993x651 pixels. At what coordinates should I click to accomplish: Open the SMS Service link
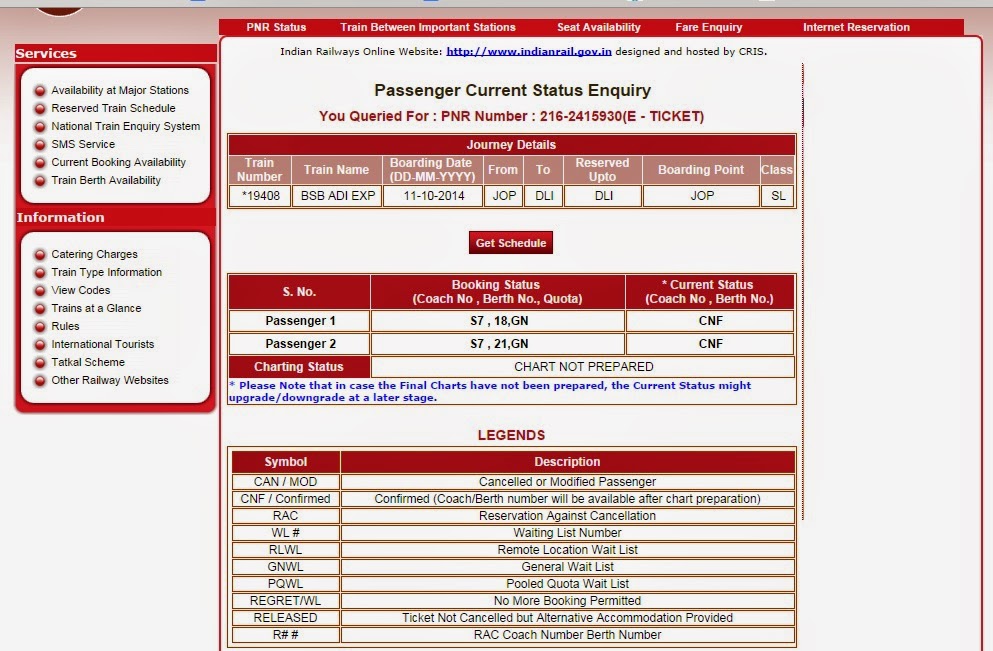(x=83, y=144)
